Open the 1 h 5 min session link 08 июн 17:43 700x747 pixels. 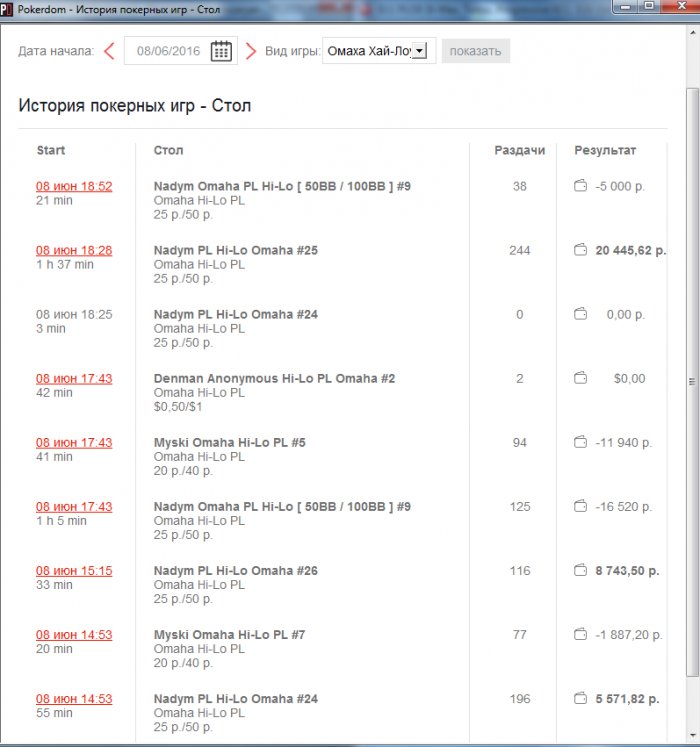(74, 506)
